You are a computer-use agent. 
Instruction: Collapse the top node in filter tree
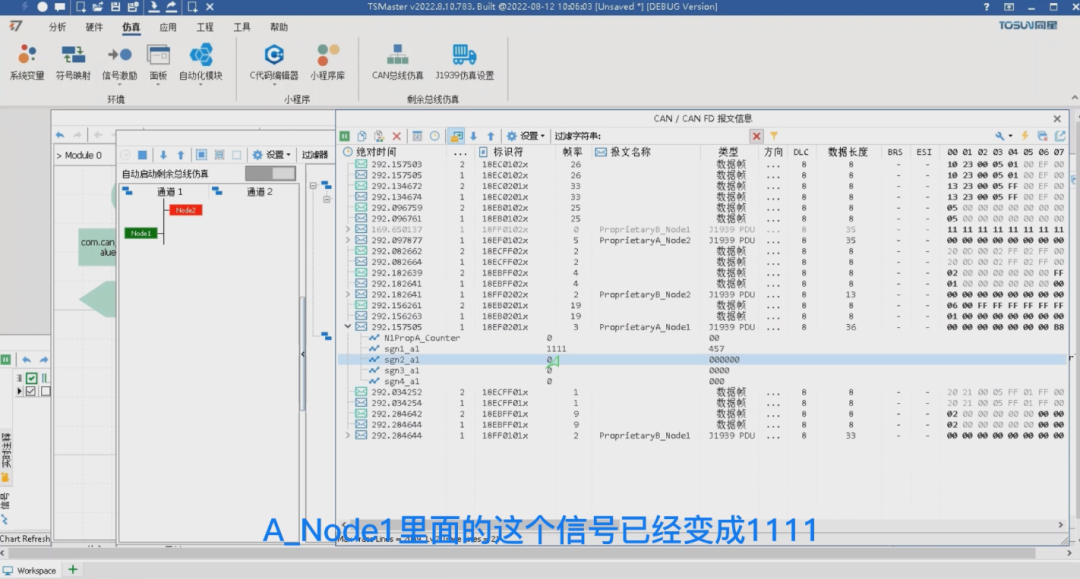(x=313, y=185)
